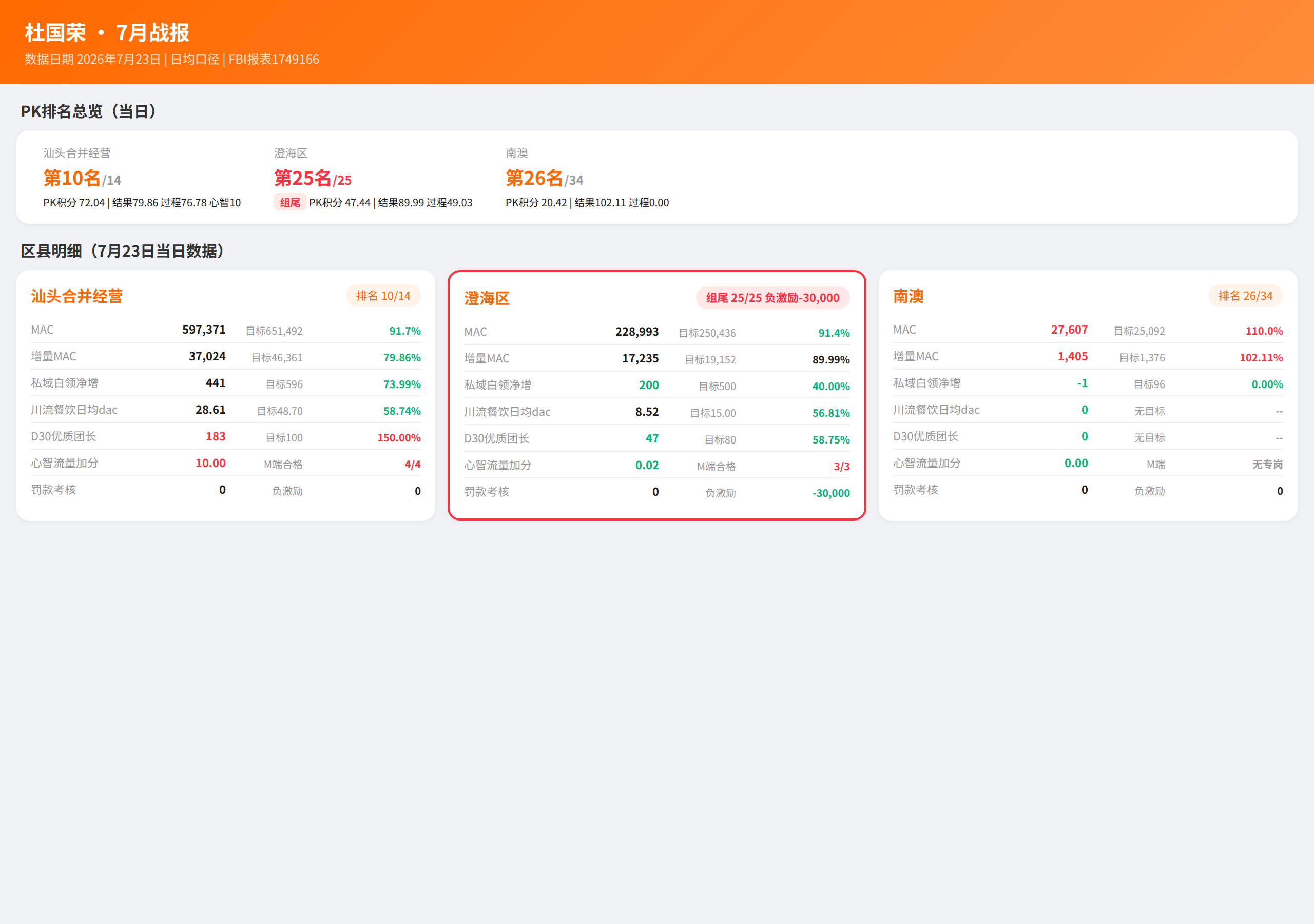
Task: Open the 汕头合并经营 card title
Action: tap(76, 296)
